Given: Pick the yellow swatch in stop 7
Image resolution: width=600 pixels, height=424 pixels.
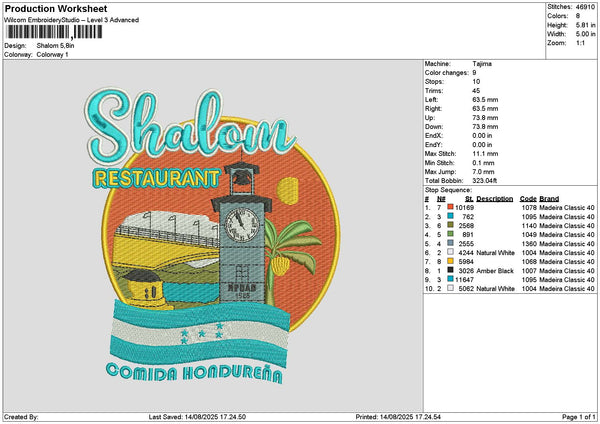Looking at the screenshot, I should tap(449, 261).
